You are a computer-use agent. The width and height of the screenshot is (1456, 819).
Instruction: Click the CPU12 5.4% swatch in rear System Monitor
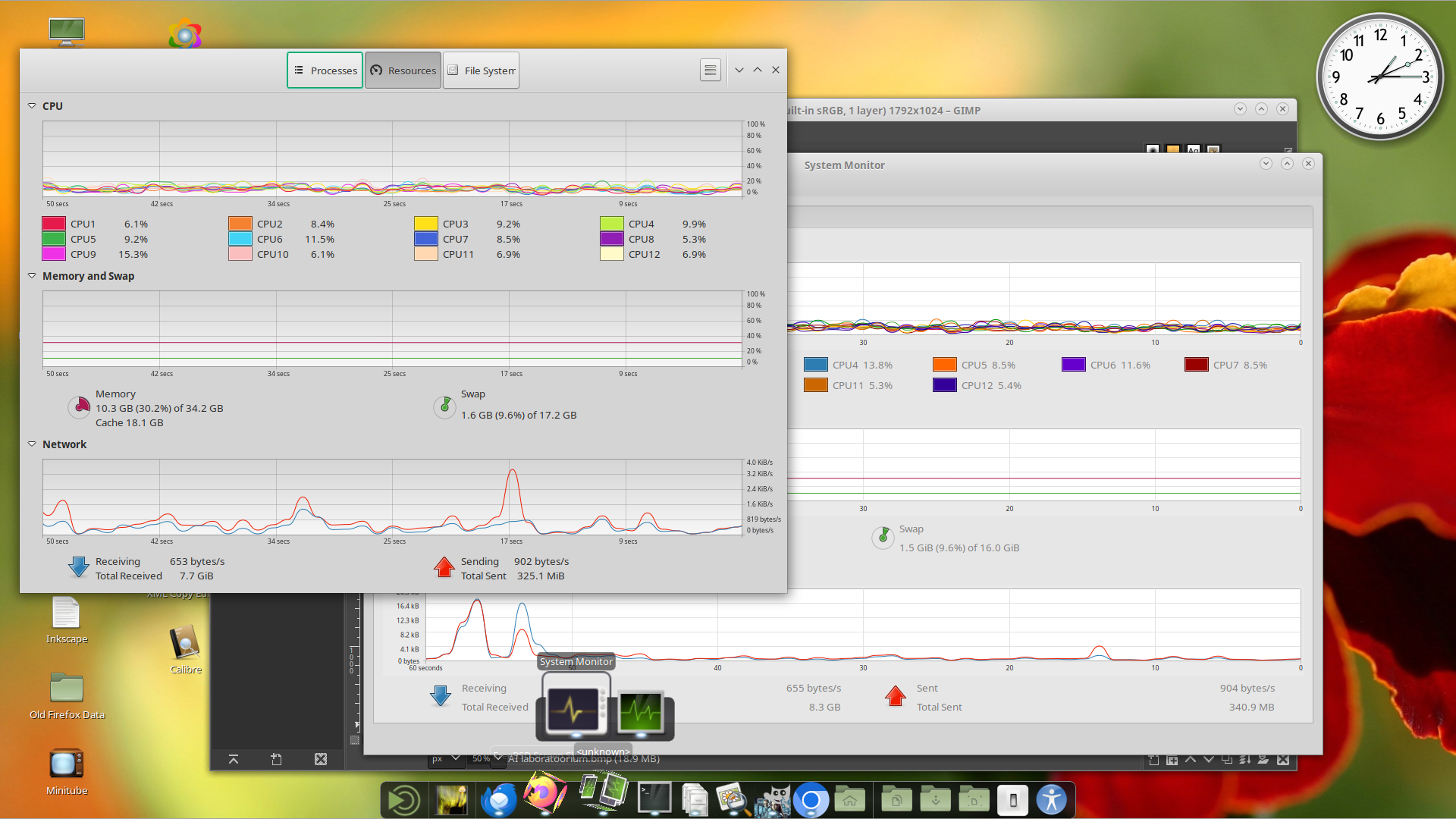coord(945,385)
